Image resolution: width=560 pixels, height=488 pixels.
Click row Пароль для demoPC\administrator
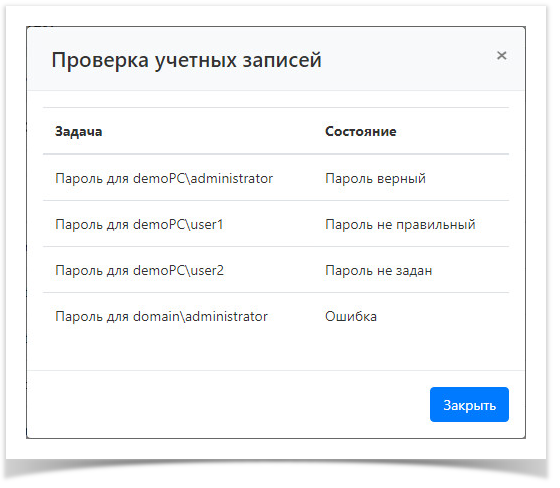(276, 178)
